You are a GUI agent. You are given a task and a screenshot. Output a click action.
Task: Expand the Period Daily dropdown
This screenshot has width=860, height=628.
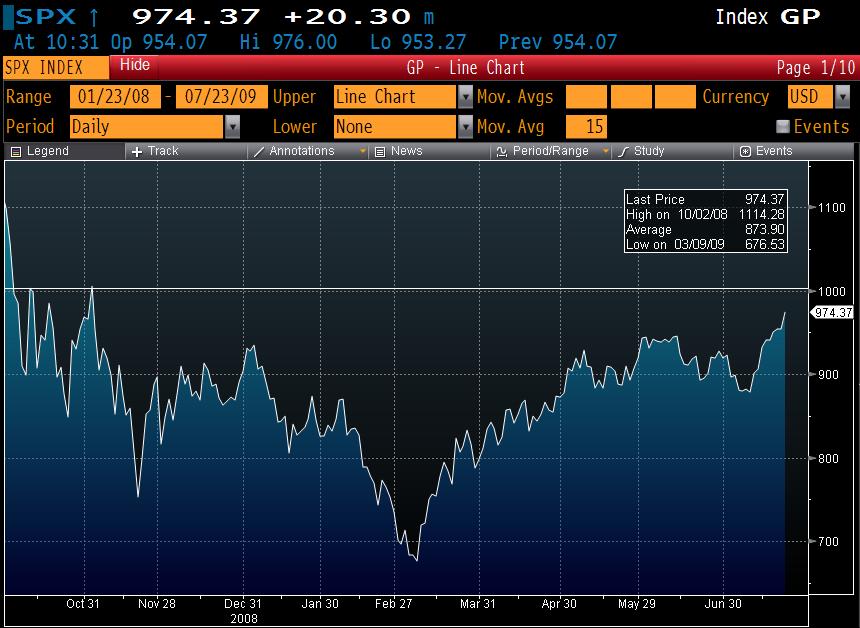pyautogui.click(x=233, y=127)
